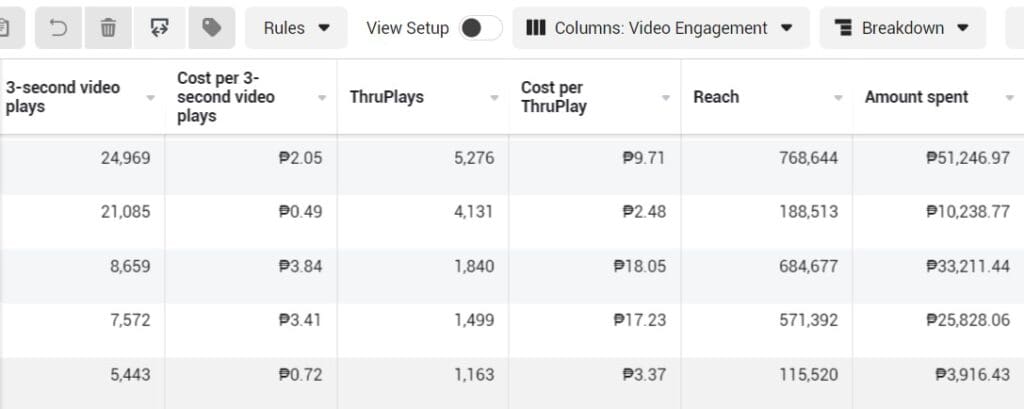1024x409 pixels.
Task: Click the Cost per 3-second video plays header
Action: point(226,97)
